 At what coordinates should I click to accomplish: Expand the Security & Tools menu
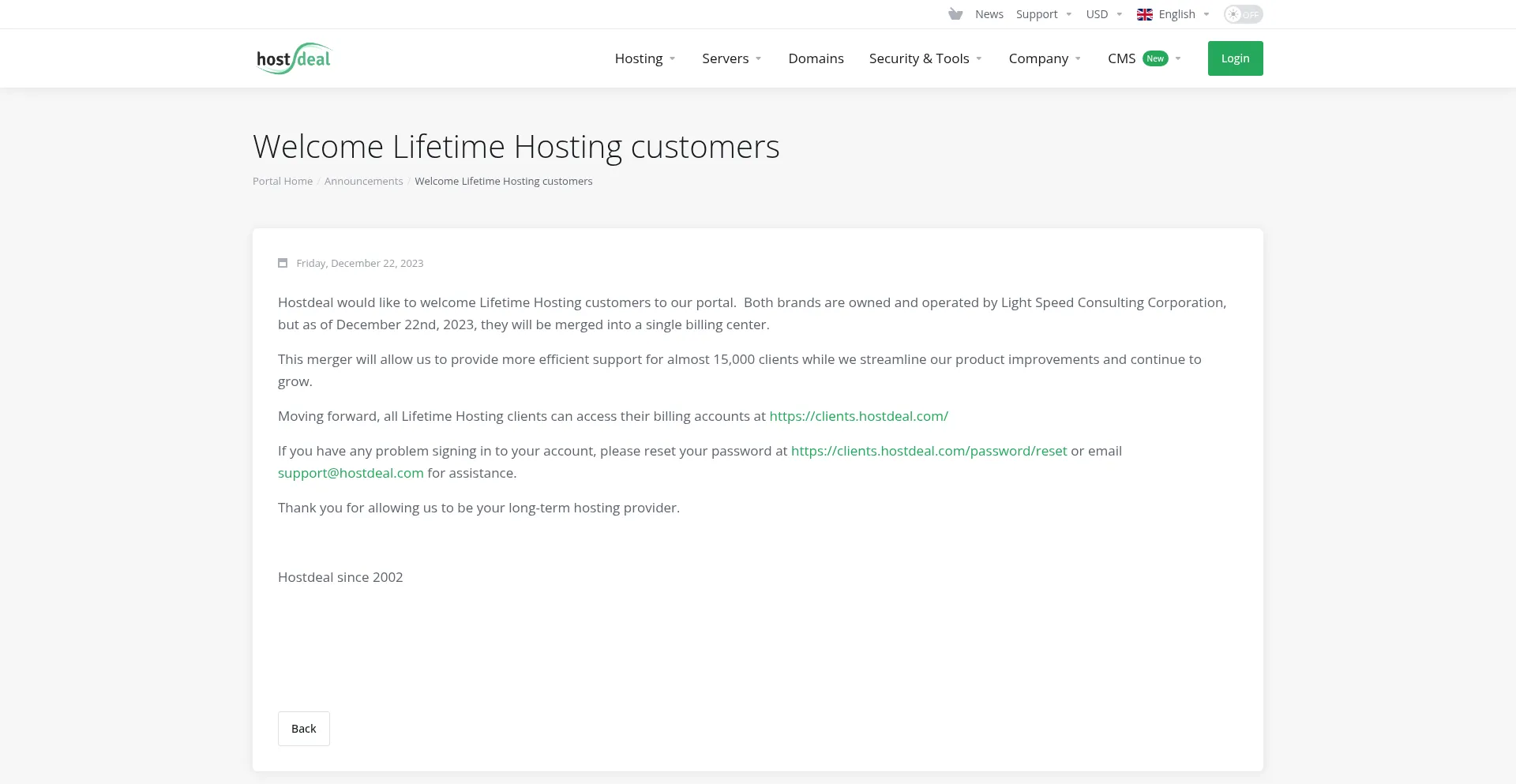click(x=925, y=58)
